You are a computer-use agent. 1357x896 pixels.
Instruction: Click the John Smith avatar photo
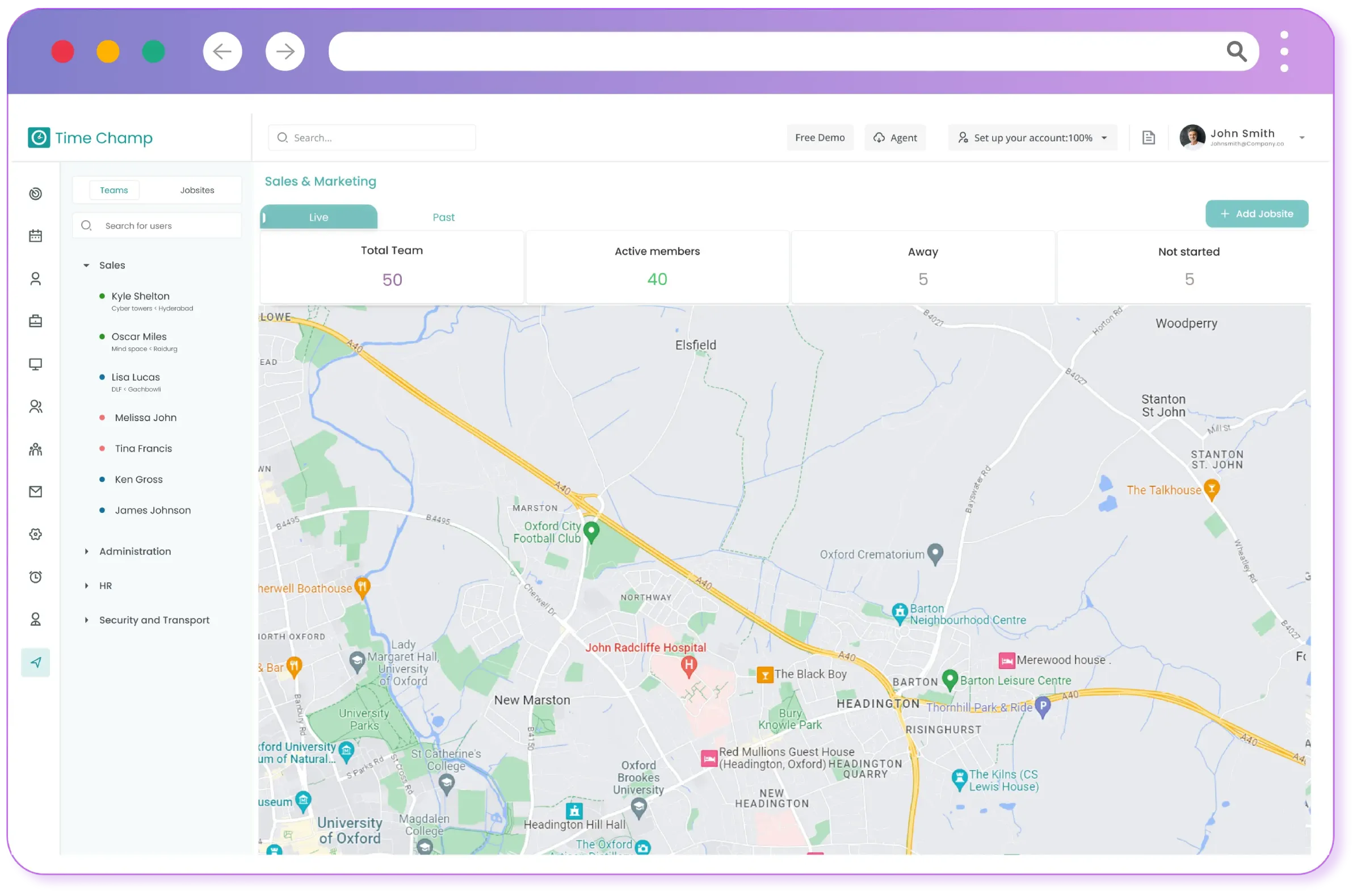(x=1192, y=137)
